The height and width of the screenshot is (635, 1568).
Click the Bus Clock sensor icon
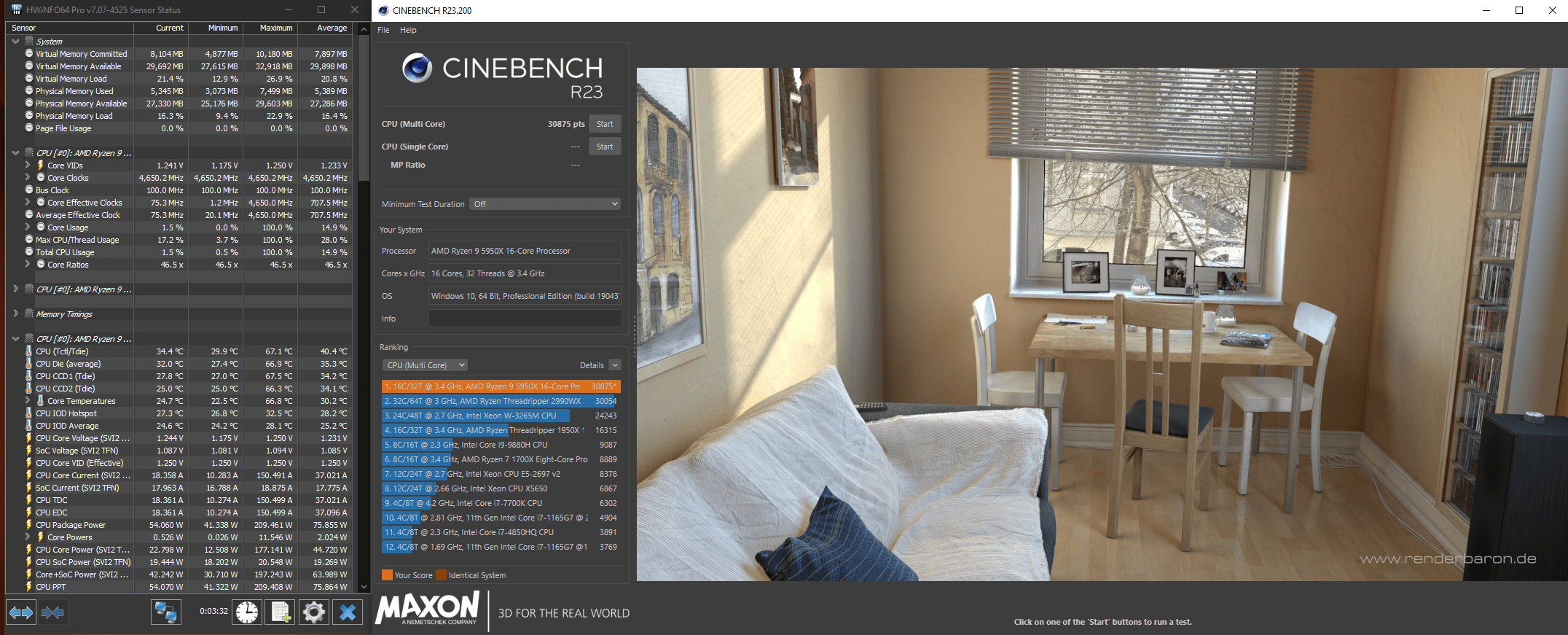(x=29, y=190)
